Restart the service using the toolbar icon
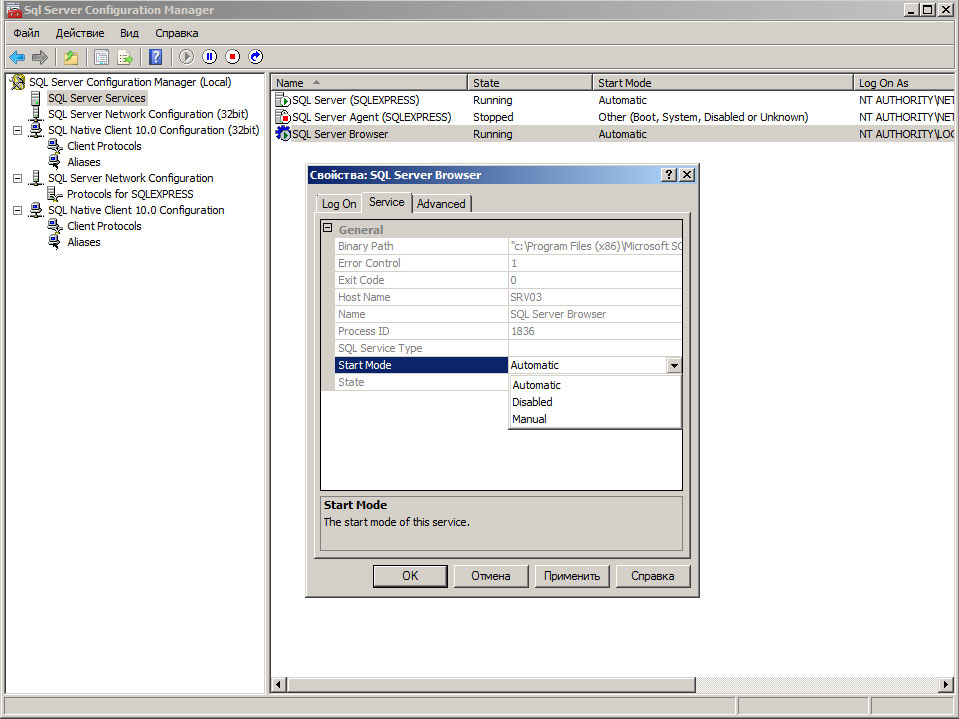959x719 pixels. 256,57
